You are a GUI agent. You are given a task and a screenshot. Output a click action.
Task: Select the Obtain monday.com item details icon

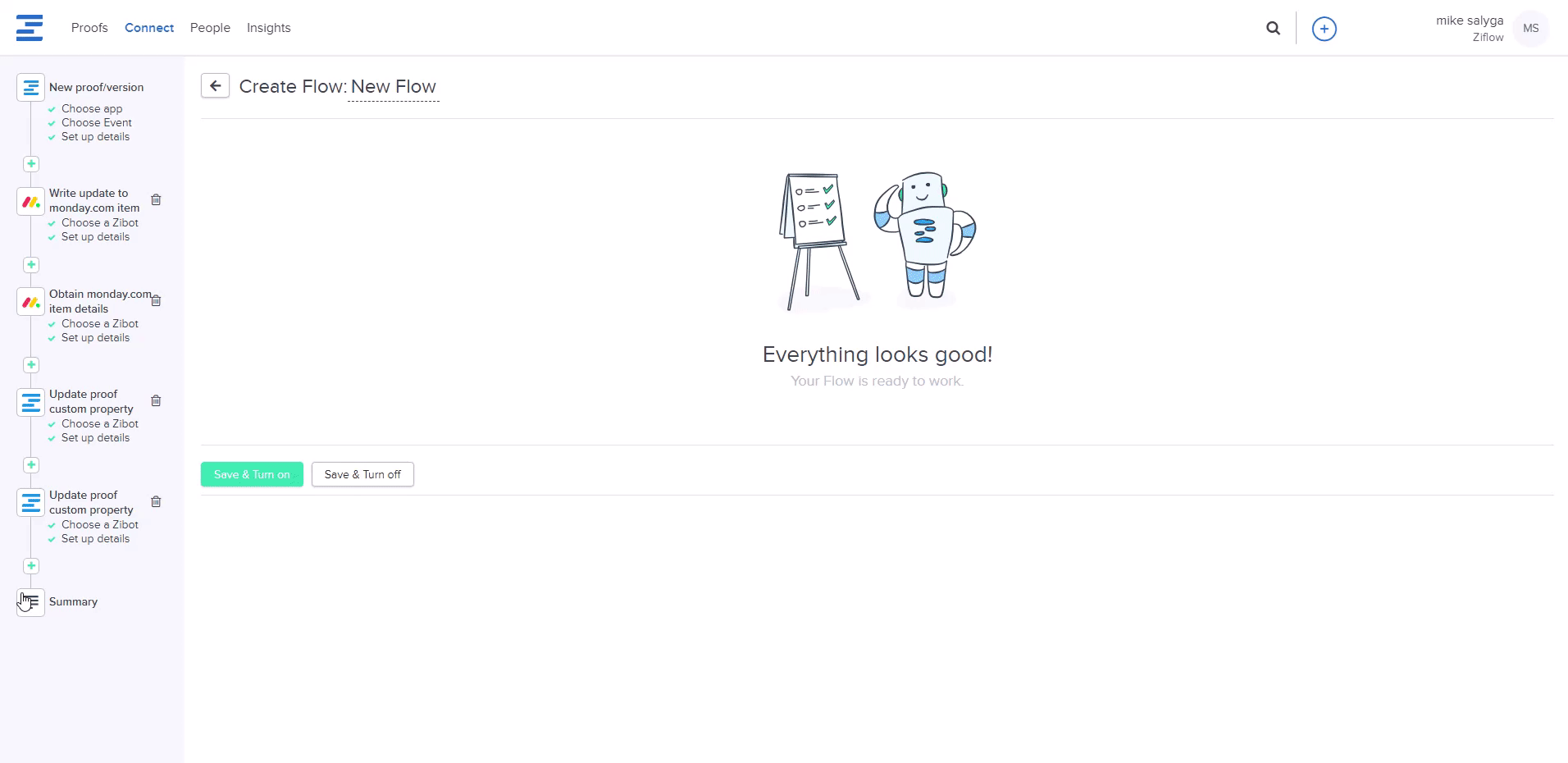click(x=31, y=302)
